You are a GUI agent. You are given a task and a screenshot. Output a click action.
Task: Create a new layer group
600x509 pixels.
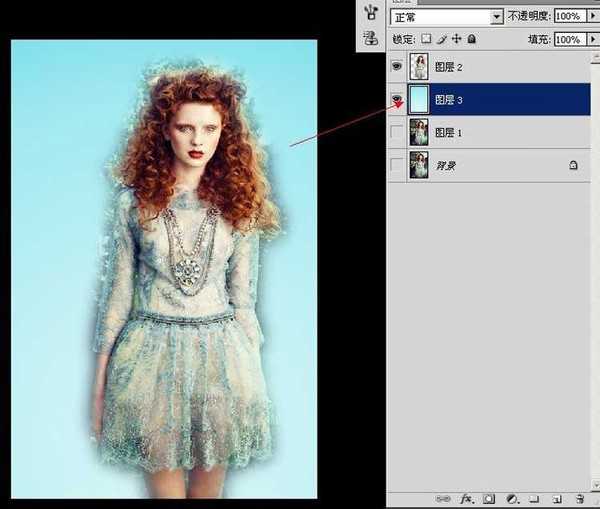(533, 497)
